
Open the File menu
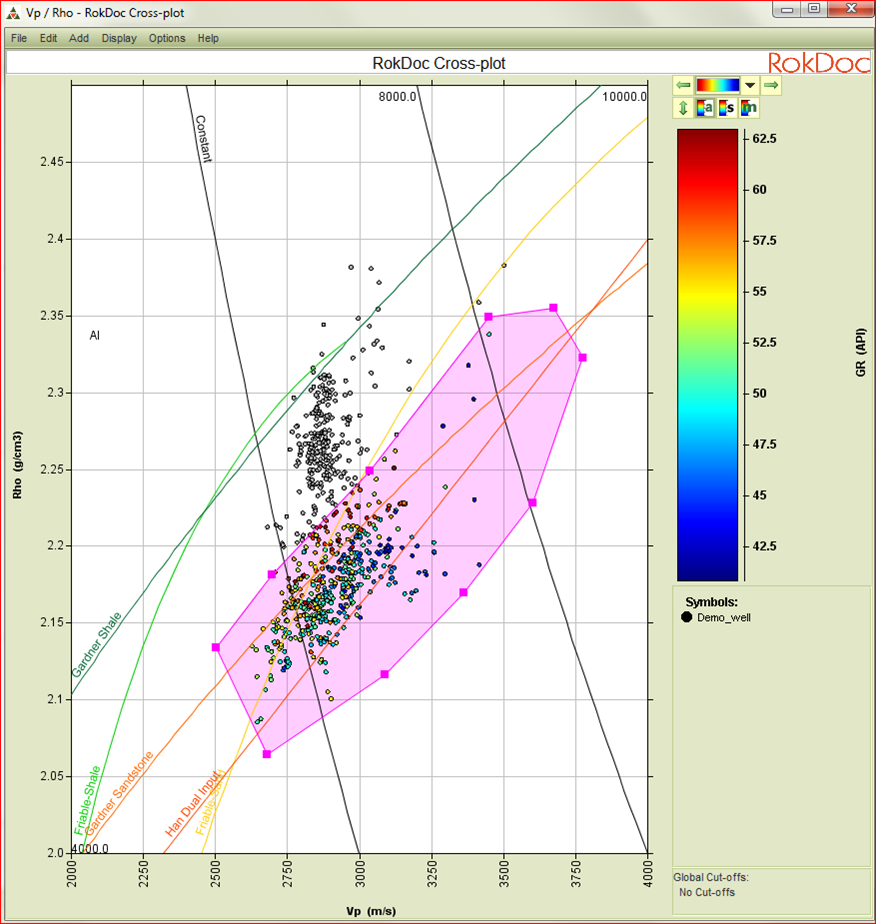click(19, 38)
